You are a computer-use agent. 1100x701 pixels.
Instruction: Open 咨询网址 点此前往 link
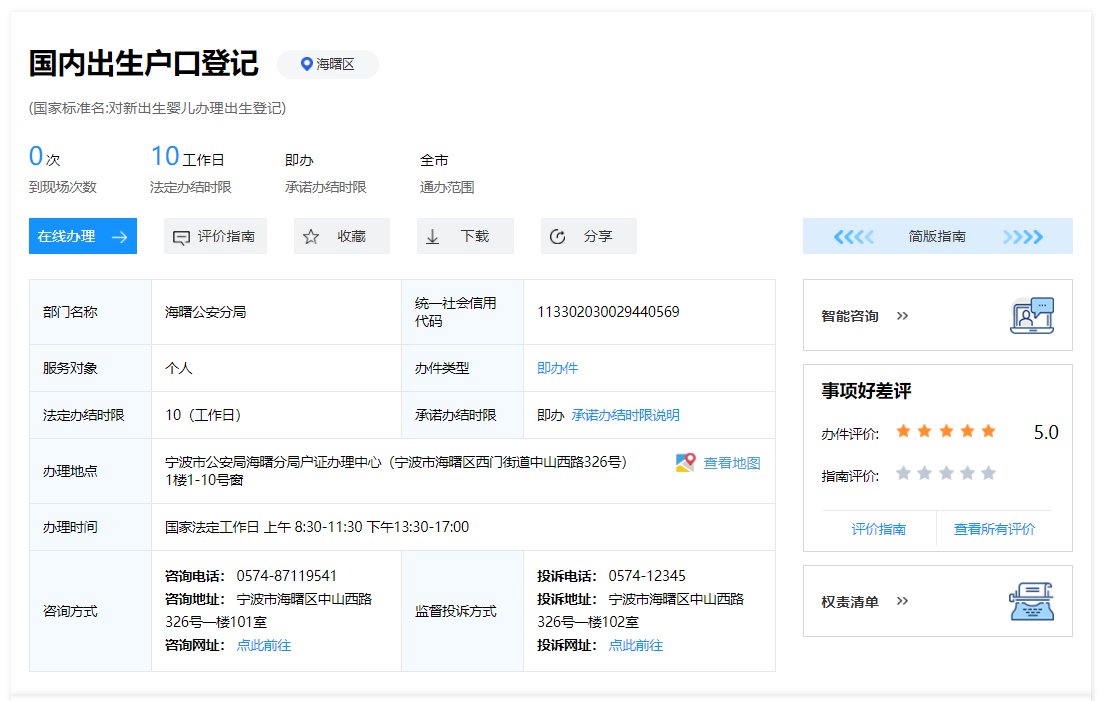(x=263, y=645)
